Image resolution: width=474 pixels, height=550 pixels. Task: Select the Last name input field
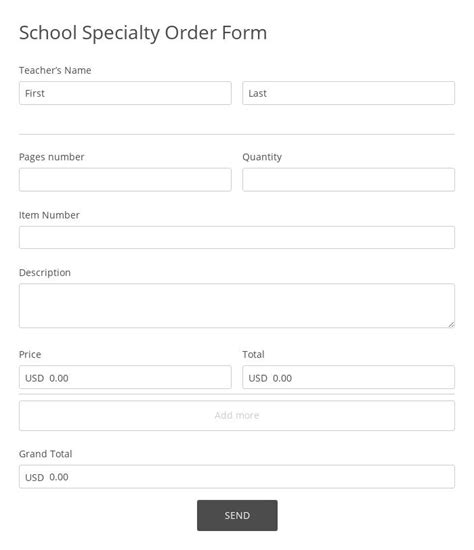[348, 93]
